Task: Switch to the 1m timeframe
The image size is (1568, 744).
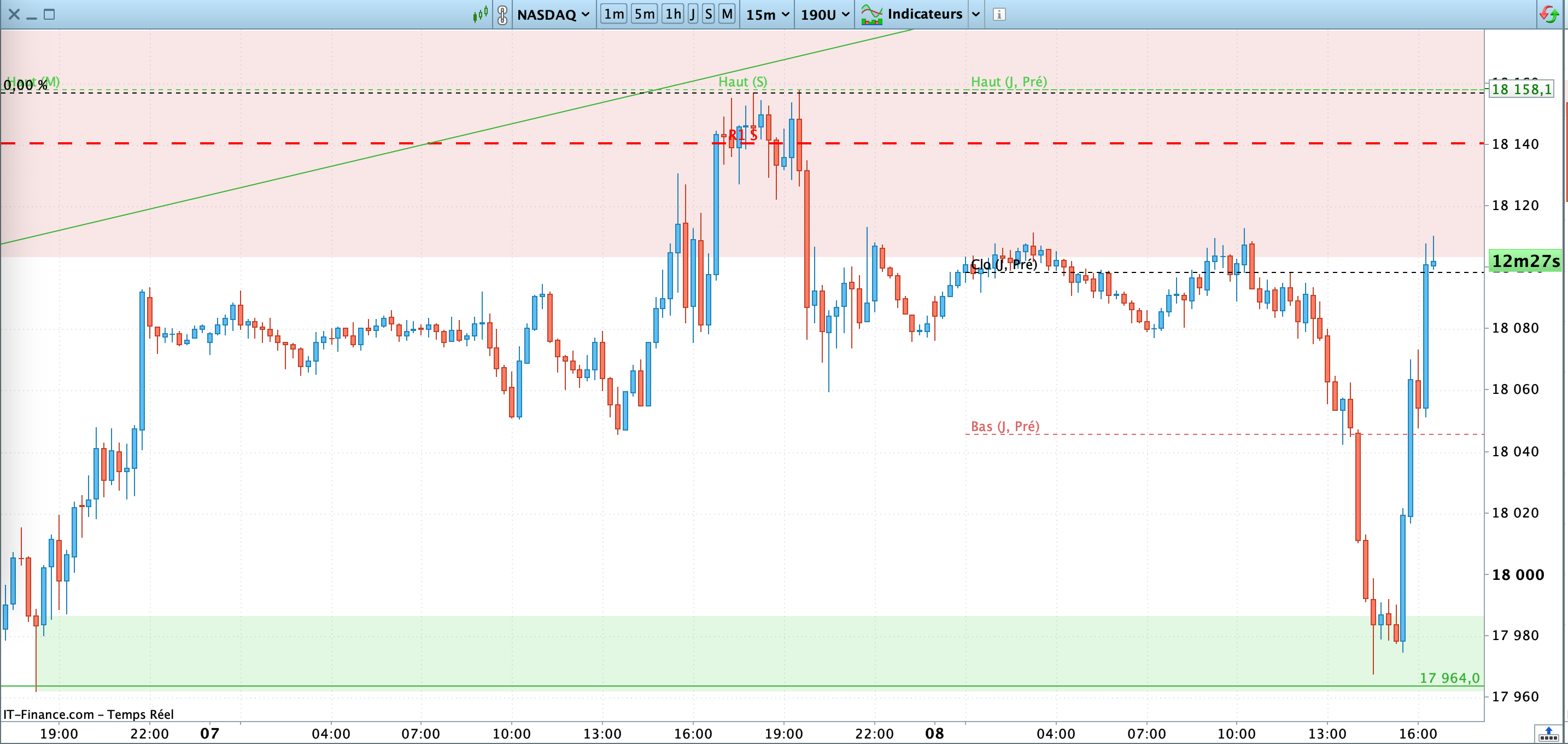Action: tap(613, 14)
